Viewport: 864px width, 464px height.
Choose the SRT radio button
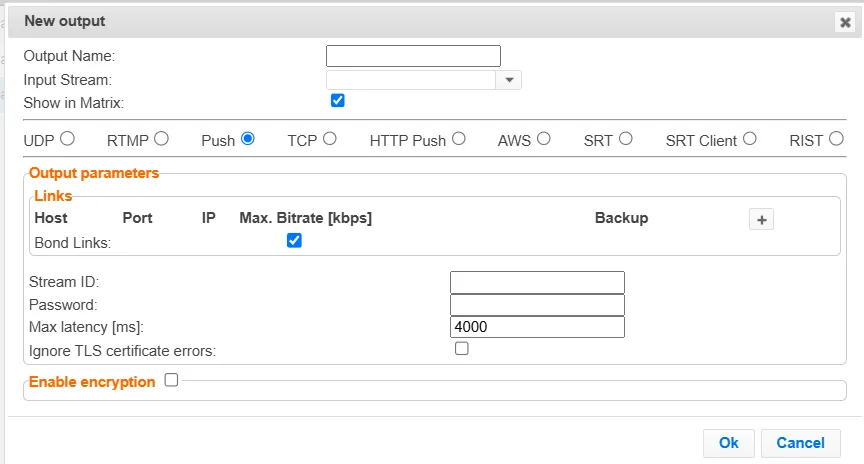(x=625, y=139)
